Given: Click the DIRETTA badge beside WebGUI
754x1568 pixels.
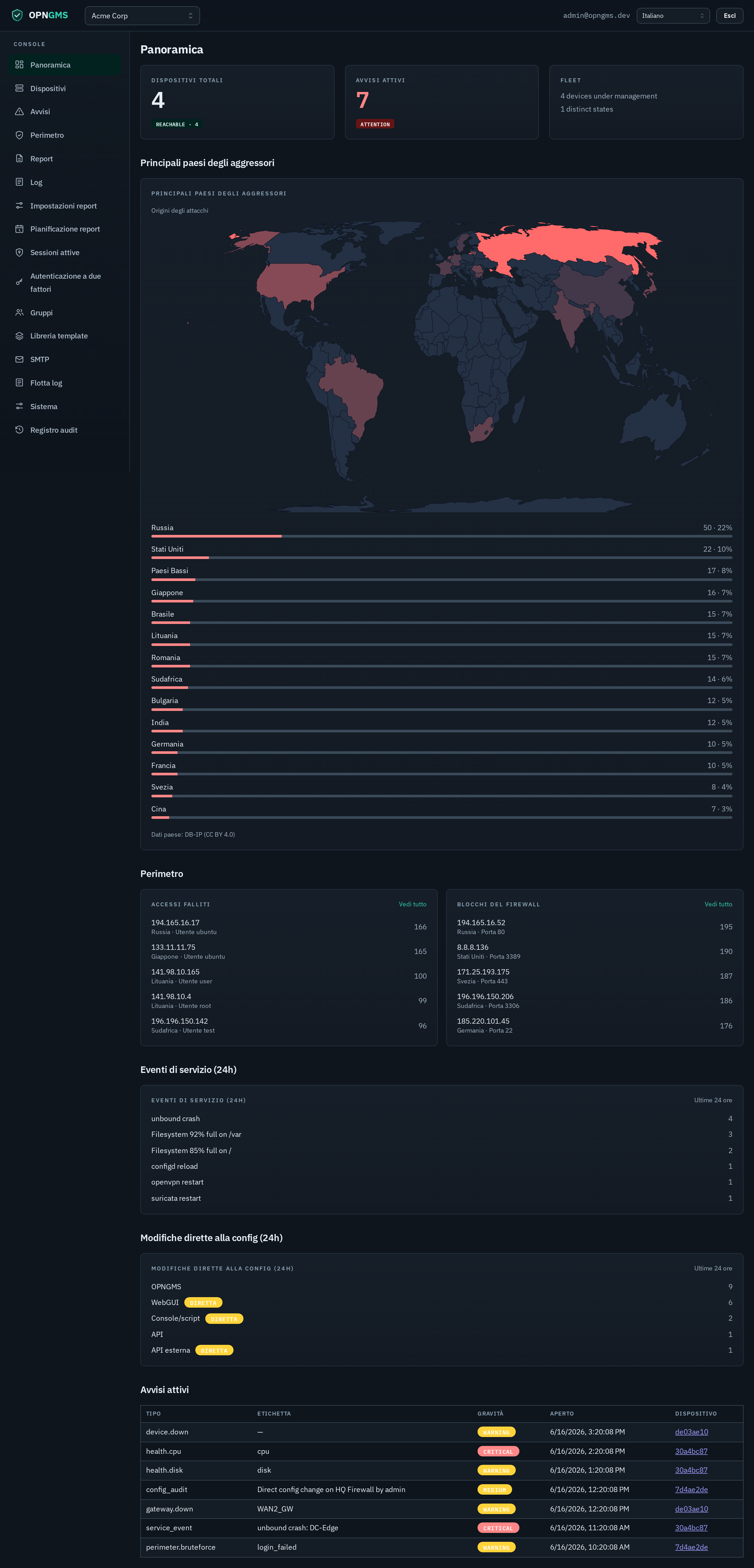Looking at the screenshot, I should tap(203, 1303).
